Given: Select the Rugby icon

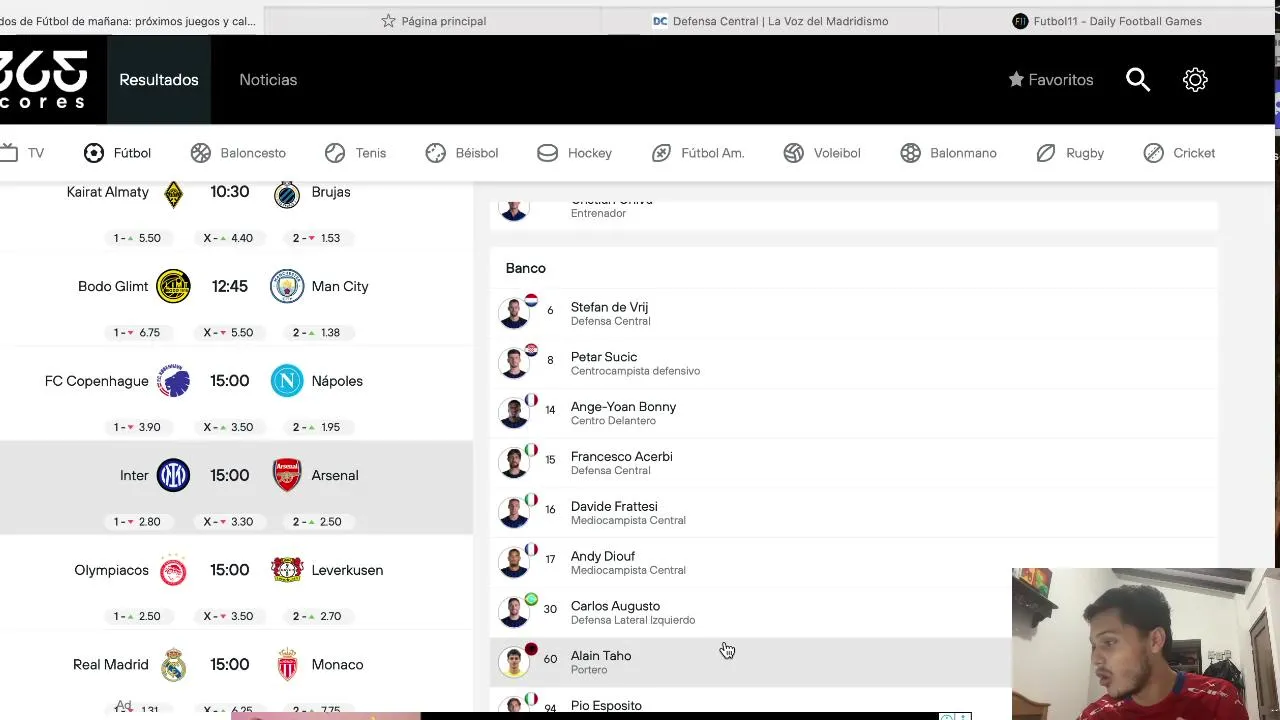Looking at the screenshot, I should coord(1046,153).
